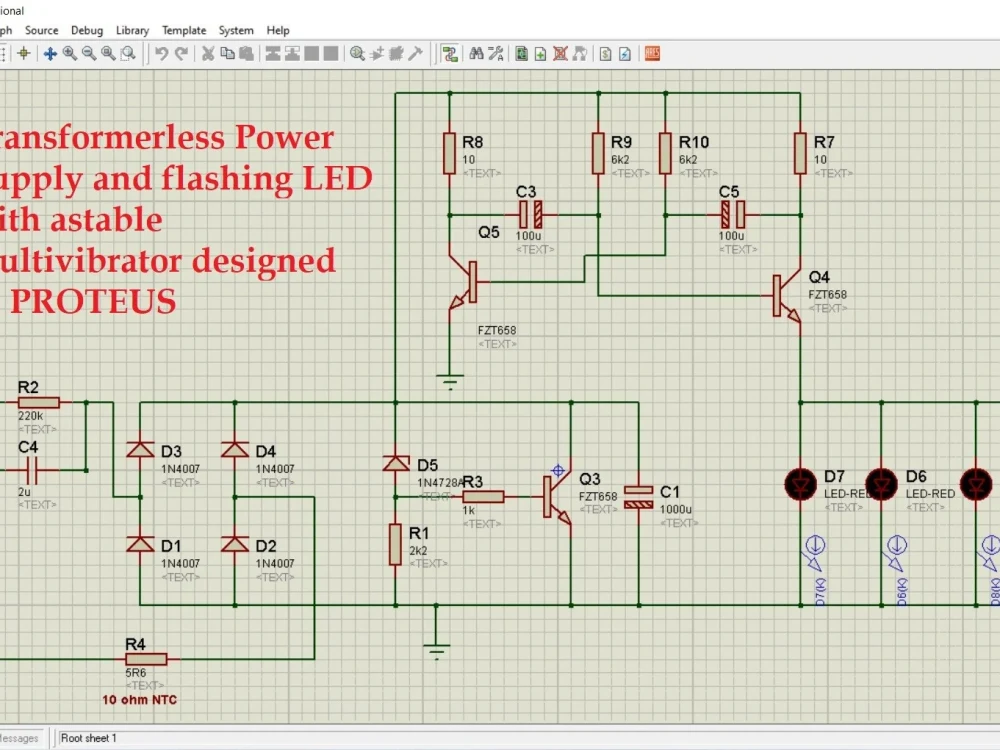The height and width of the screenshot is (750, 1000).
Task: Open the Help menu
Action: (x=277, y=30)
